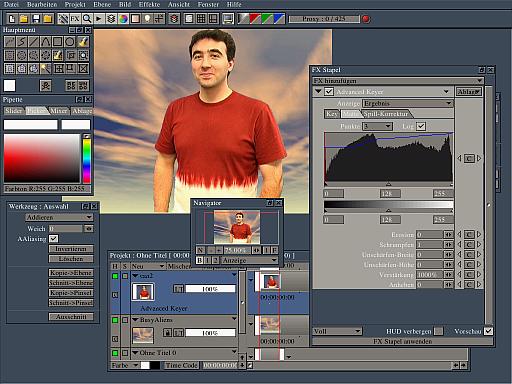Open the FX hinzufügen dropdown
The image size is (512, 384).
pyautogui.click(x=398, y=81)
